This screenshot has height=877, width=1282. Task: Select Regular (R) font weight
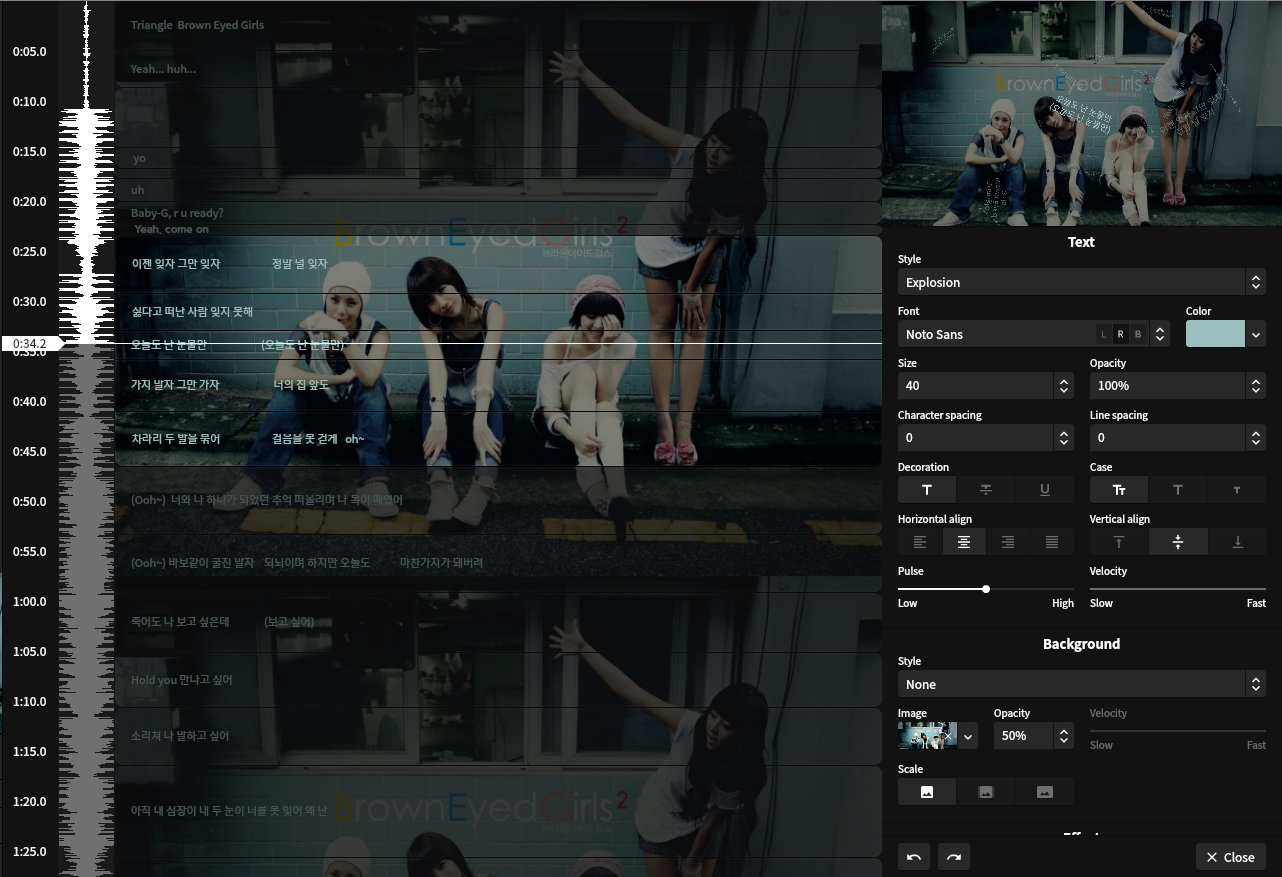point(1121,334)
